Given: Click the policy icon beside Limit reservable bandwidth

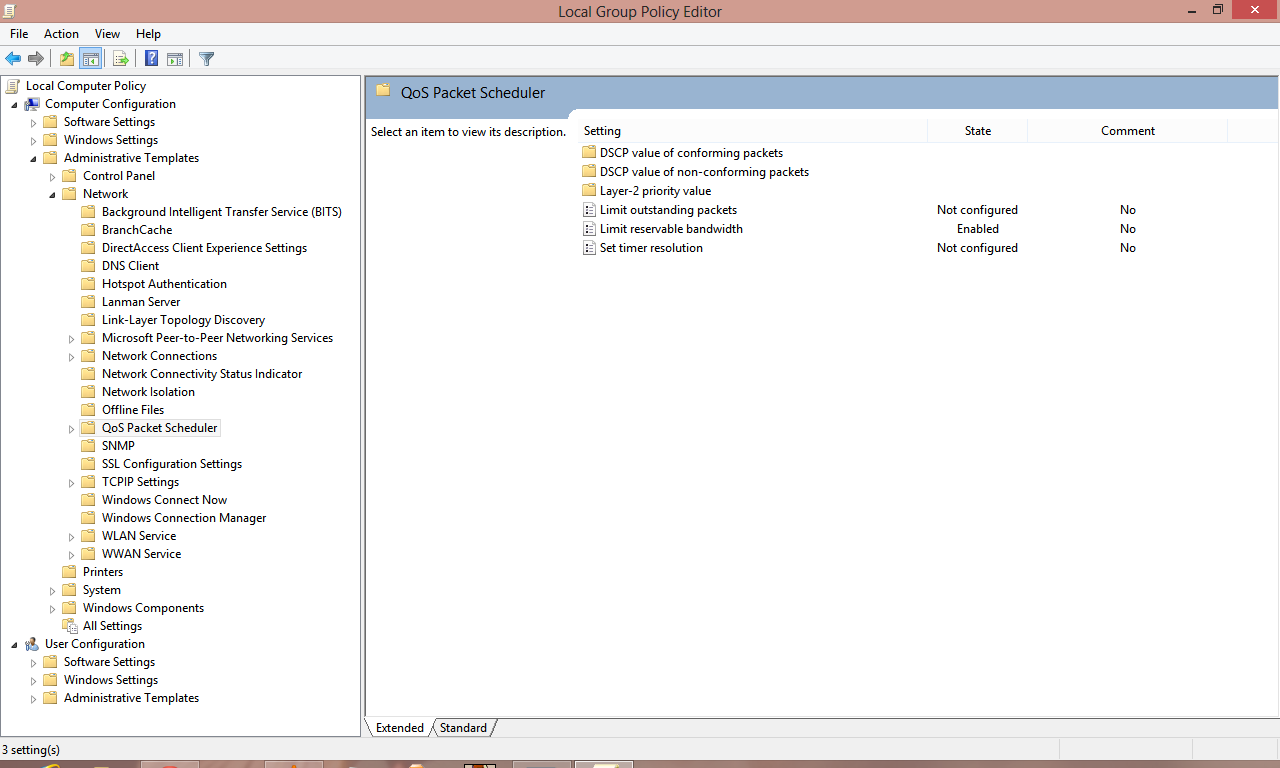Looking at the screenshot, I should [589, 229].
